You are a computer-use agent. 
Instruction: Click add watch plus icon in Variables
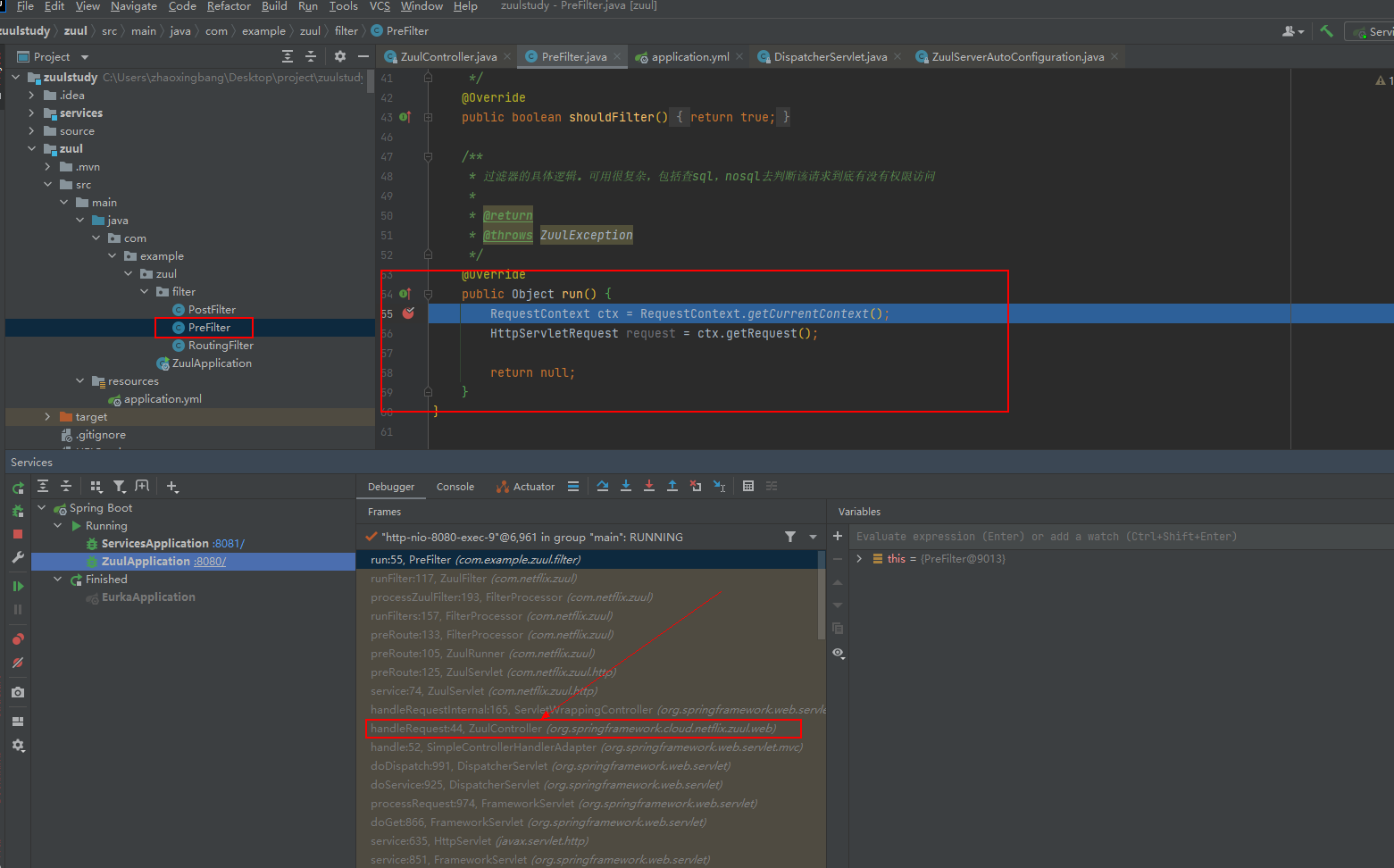(x=838, y=536)
